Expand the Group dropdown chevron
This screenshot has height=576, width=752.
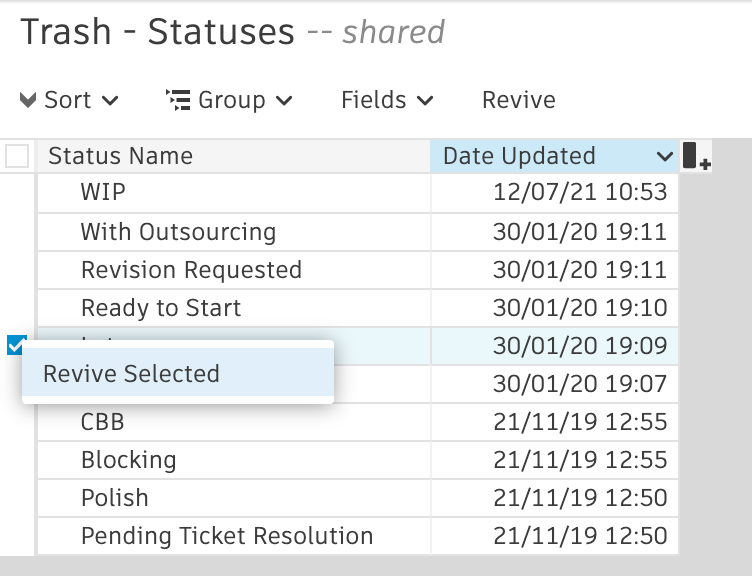[284, 101]
